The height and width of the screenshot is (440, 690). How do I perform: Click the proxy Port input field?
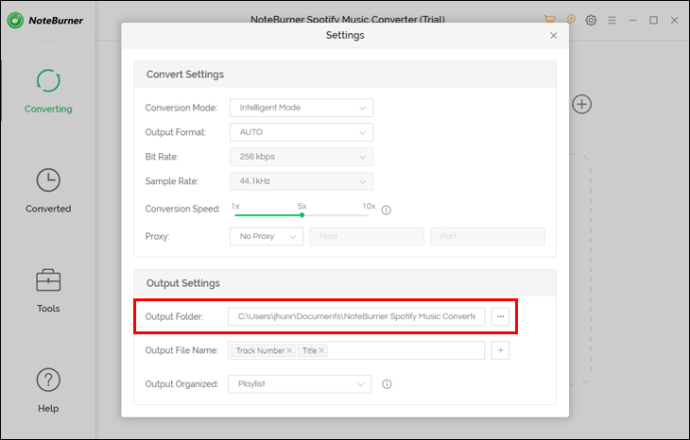coord(488,236)
